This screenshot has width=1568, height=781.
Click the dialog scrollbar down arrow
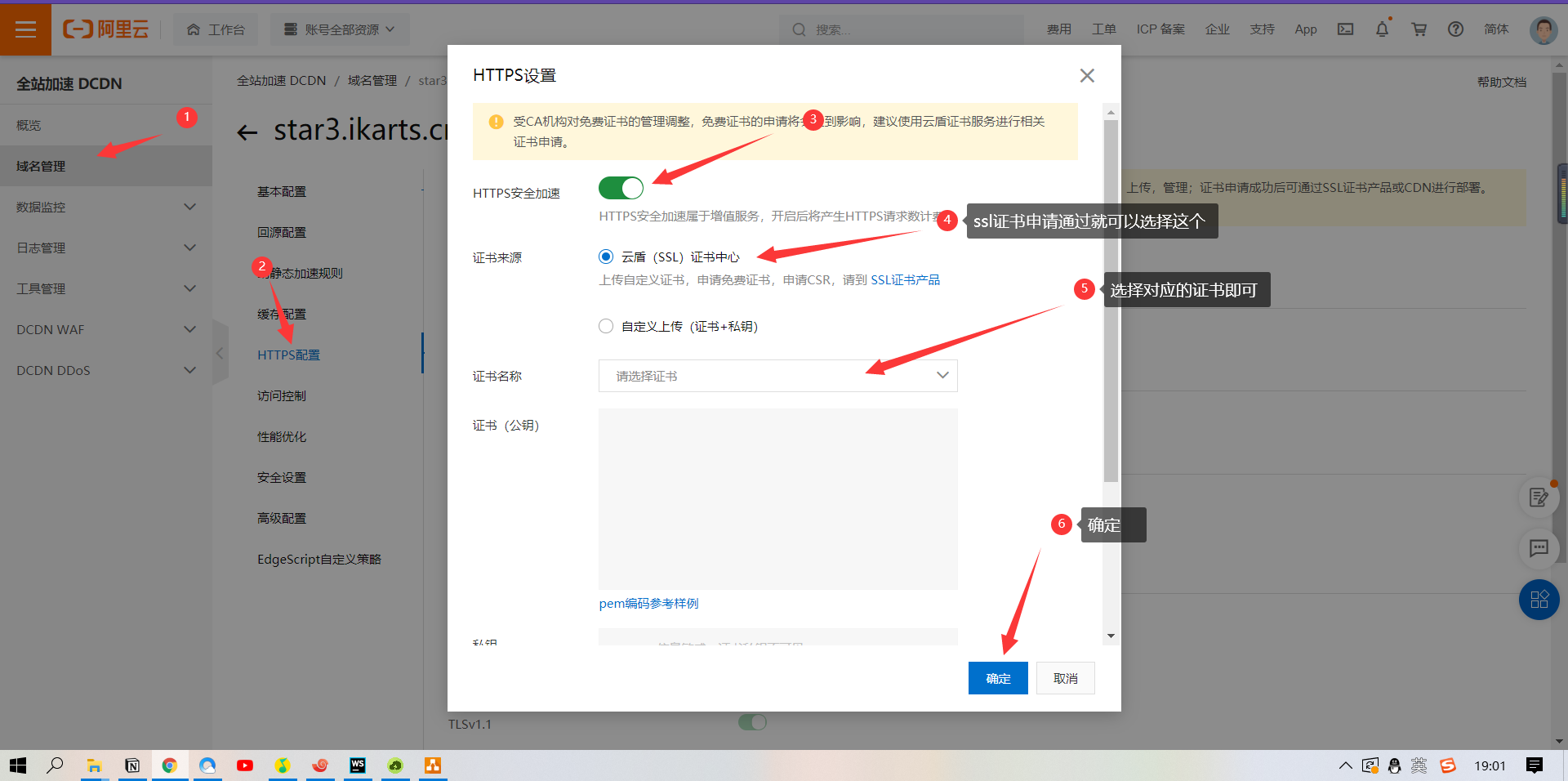coord(1111,636)
